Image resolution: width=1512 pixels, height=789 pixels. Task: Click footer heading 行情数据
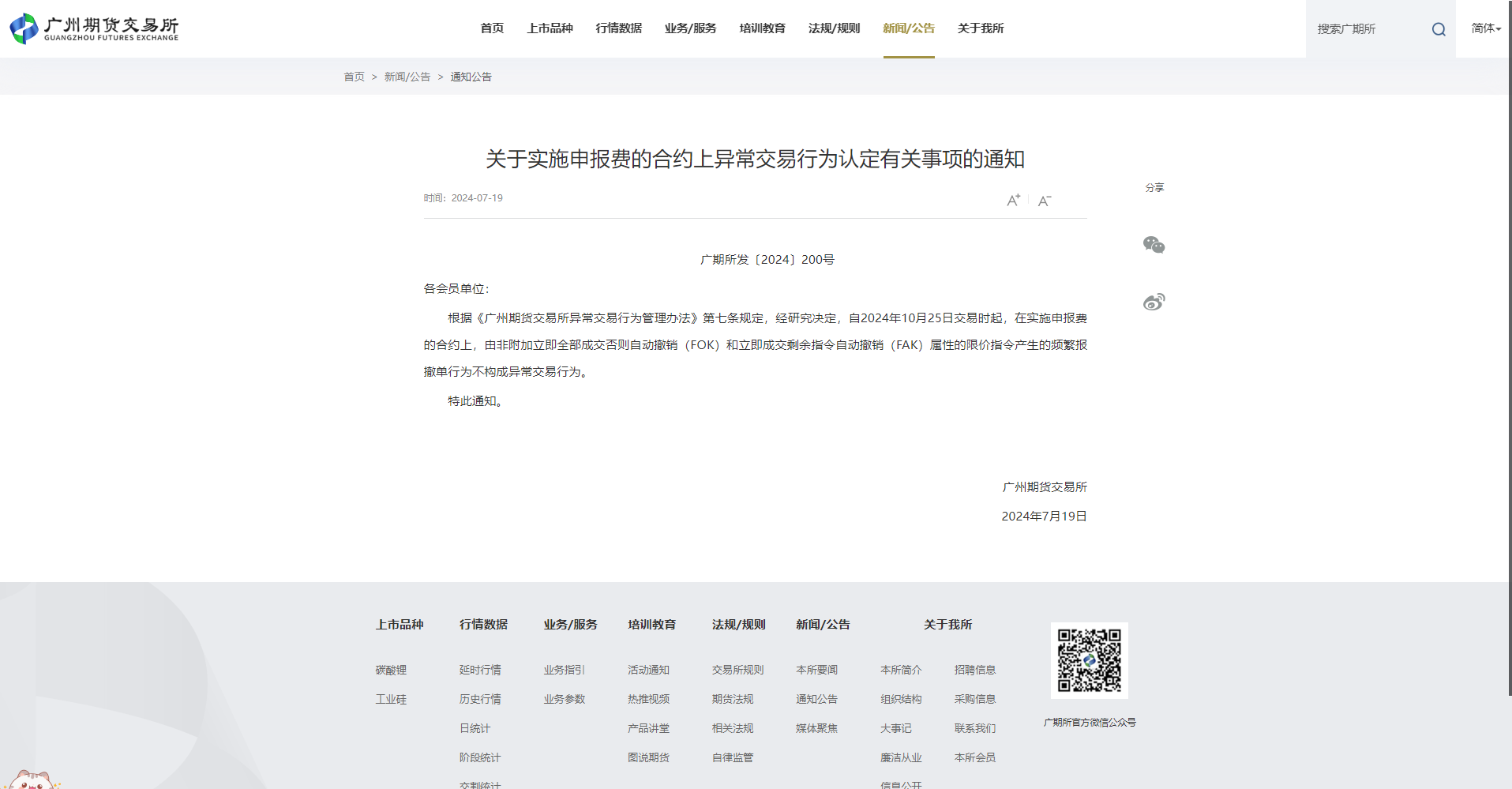(483, 625)
